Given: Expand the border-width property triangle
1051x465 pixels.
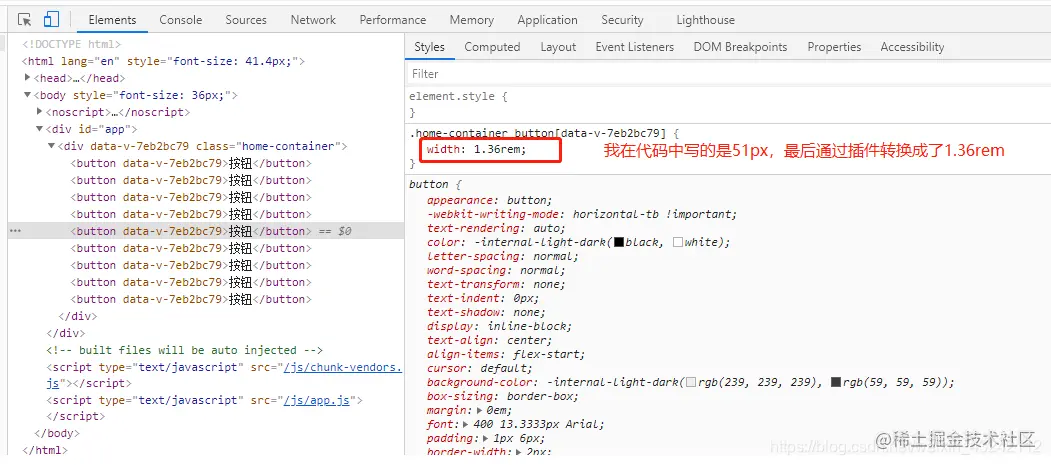Looking at the screenshot, I should click(x=520, y=452).
